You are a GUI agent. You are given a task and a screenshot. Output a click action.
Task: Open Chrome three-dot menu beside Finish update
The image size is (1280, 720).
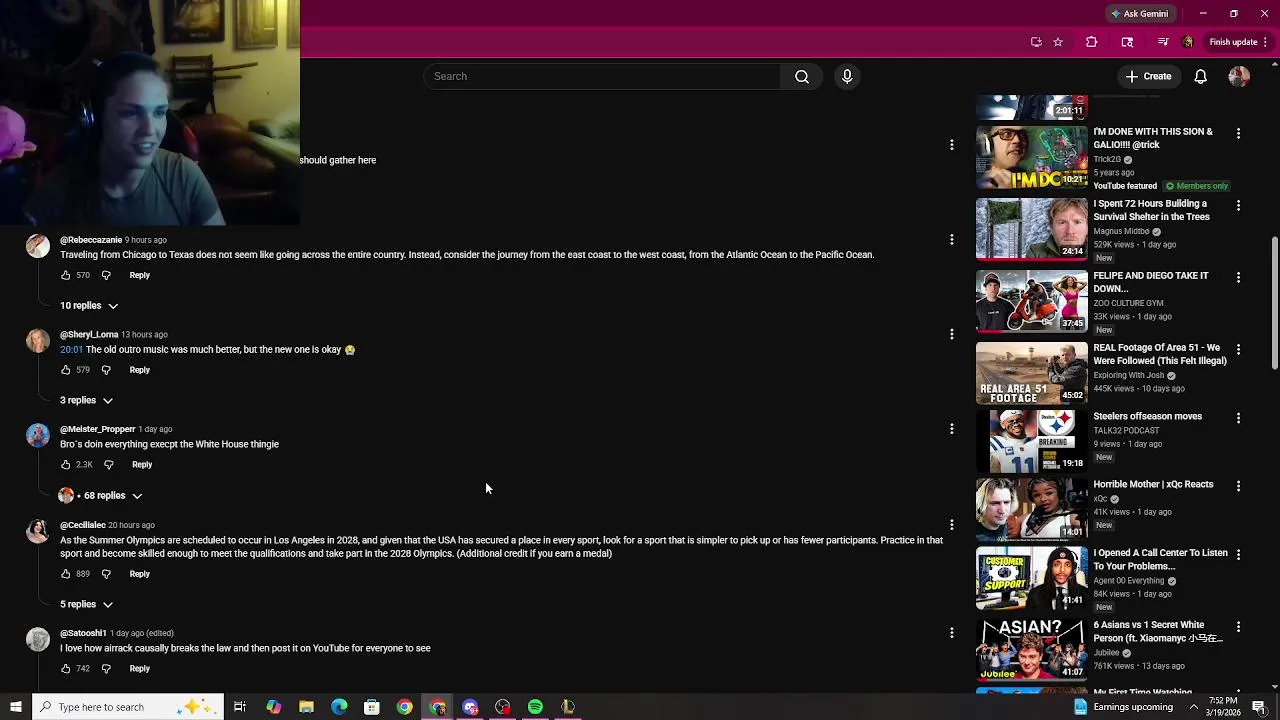1265,42
